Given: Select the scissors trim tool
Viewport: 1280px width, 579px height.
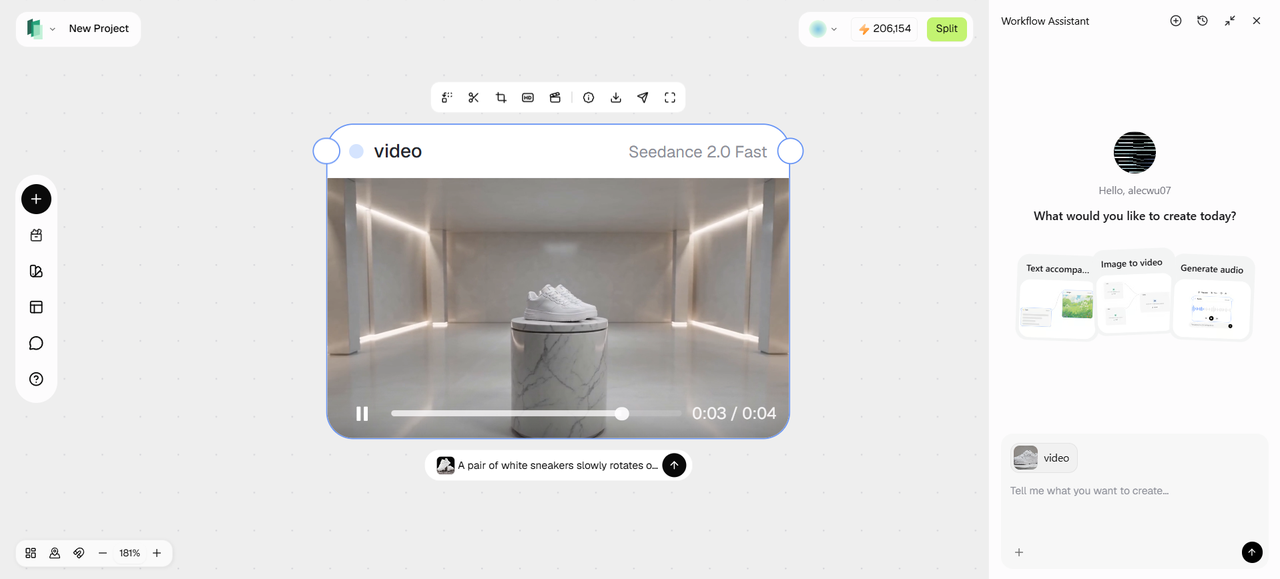Looking at the screenshot, I should [x=474, y=97].
